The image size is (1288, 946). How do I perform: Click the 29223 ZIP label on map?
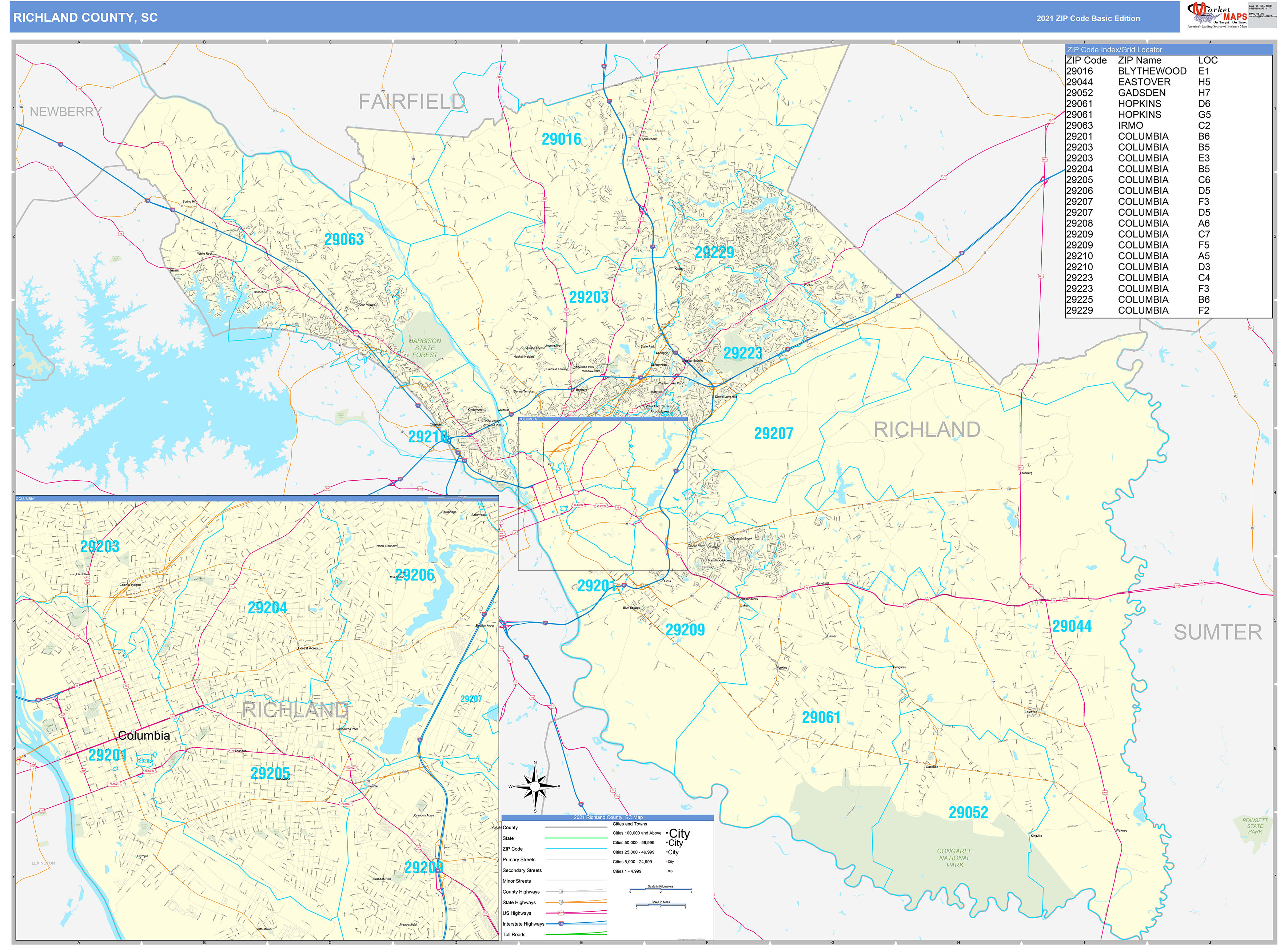[742, 353]
